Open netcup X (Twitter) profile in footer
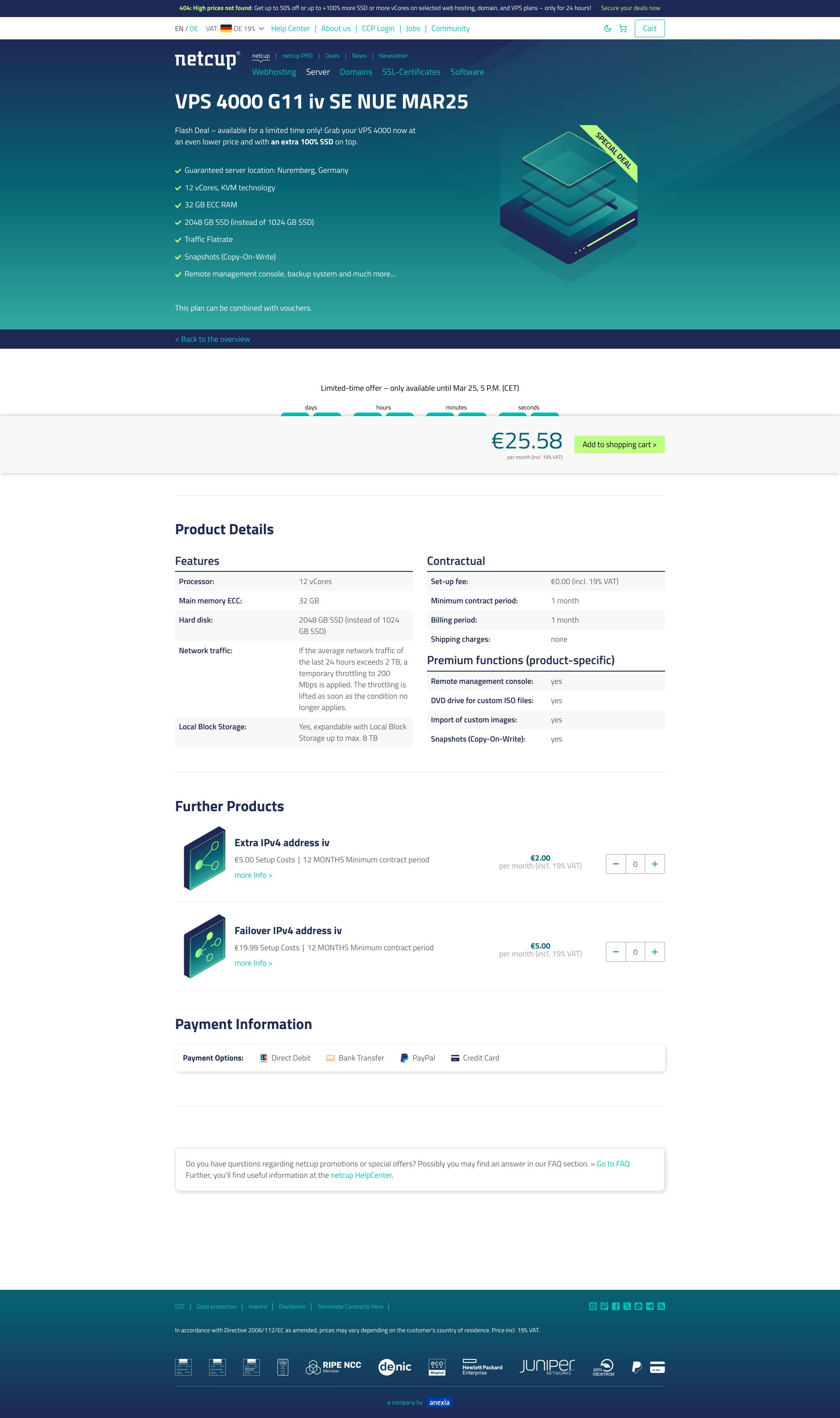The width and height of the screenshot is (840, 1418). pos(626,1306)
